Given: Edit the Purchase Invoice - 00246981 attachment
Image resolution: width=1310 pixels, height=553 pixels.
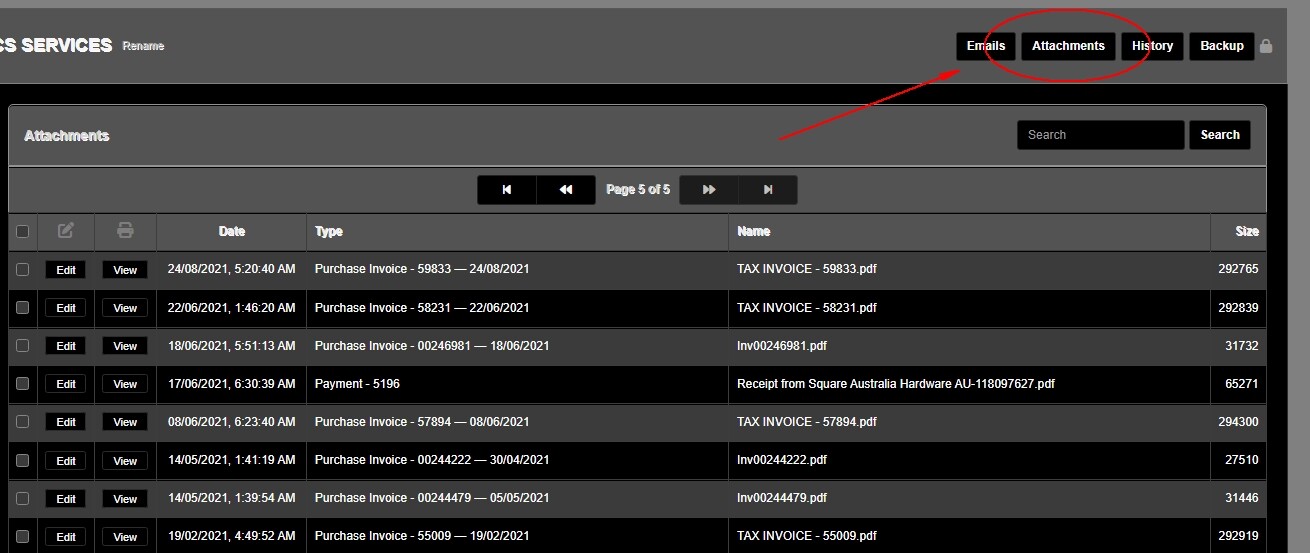Looking at the screenshot, I should click(x=66, y=346).
